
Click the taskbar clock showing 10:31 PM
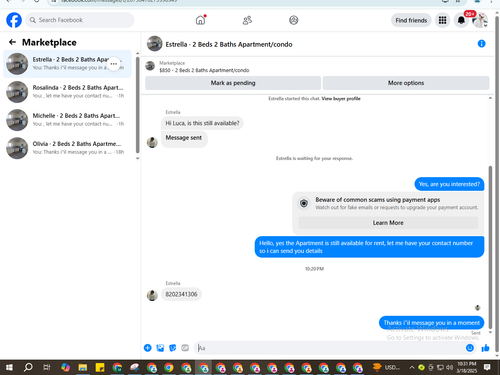[467, 367]
